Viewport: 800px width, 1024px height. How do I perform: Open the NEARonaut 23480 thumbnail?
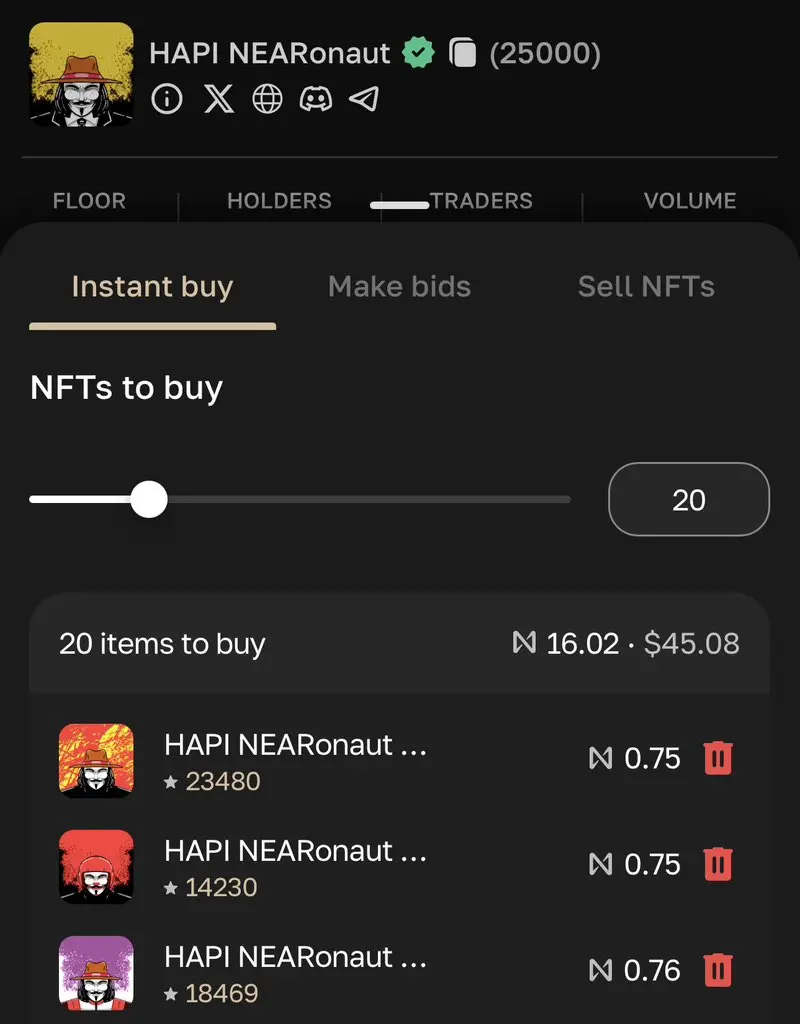coord(97,761)
